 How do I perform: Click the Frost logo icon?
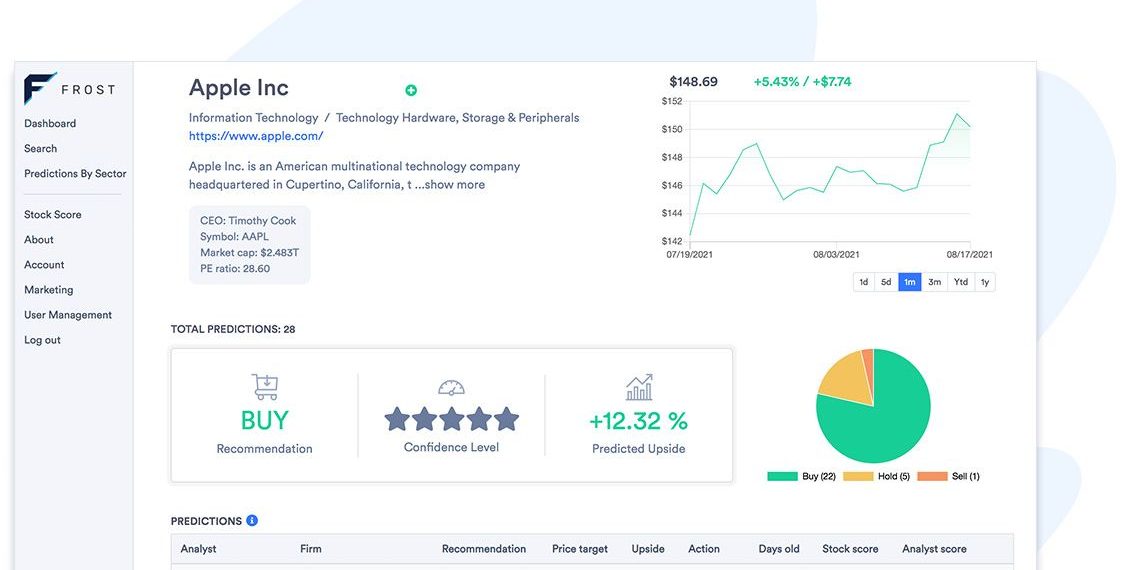[x=40, y=89]
